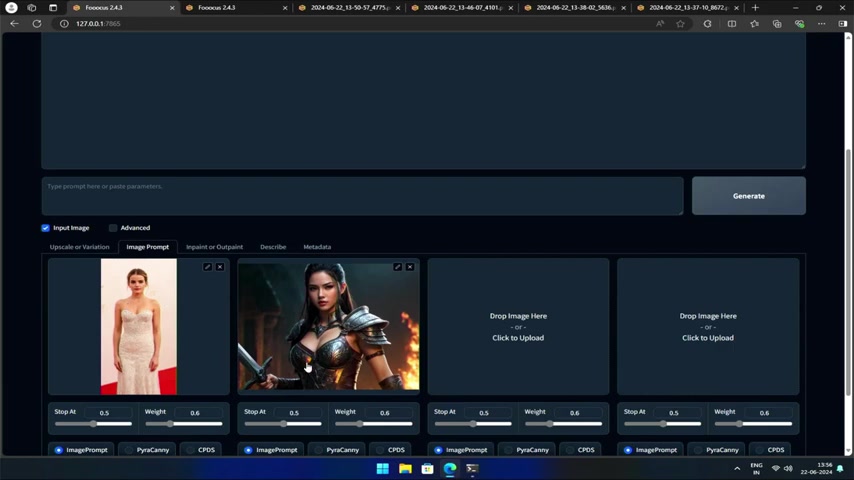
Task: Select PyraCanny radio for first image
Action: pos(129,450)
